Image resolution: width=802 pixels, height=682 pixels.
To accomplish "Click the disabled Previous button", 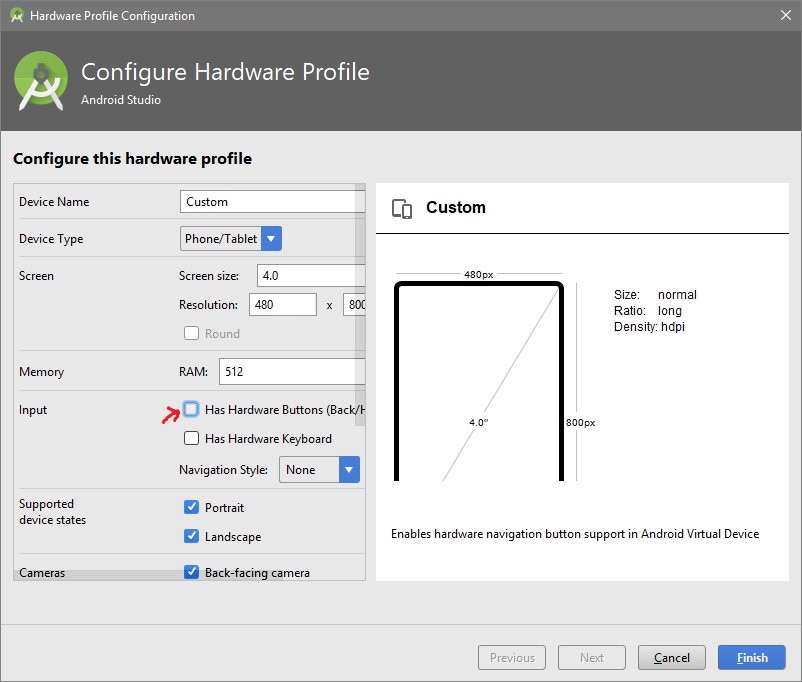I will [x=512, y=657].
